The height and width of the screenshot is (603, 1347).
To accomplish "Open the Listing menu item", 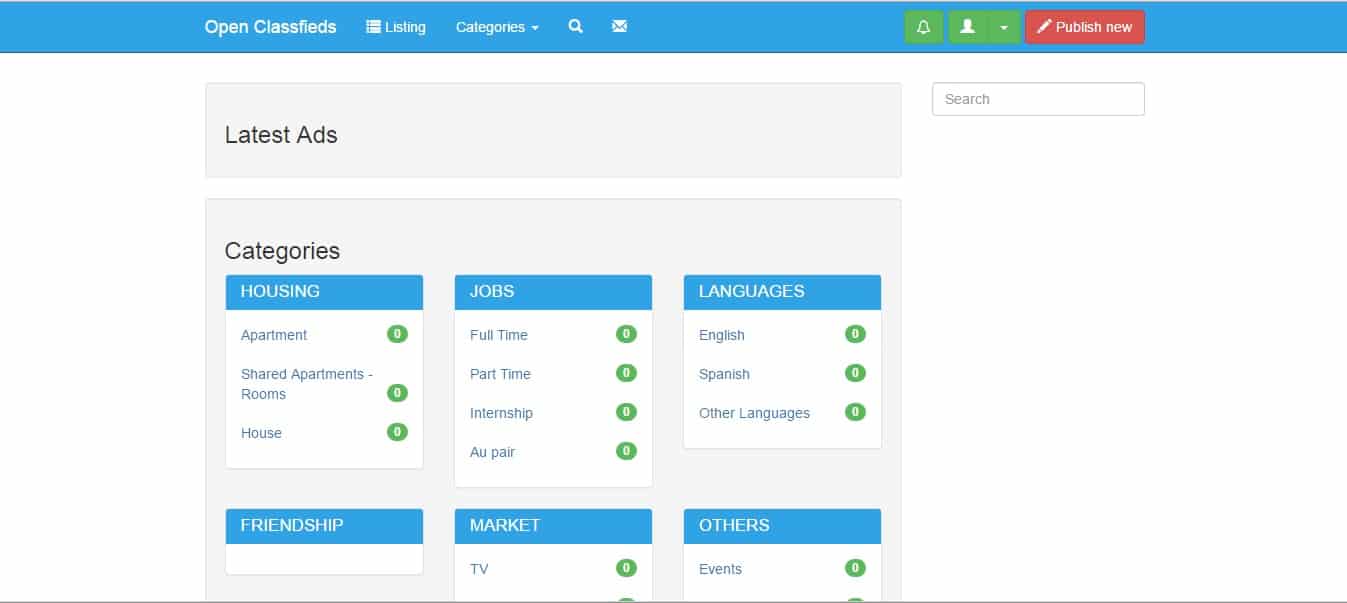I will [396, 27].
